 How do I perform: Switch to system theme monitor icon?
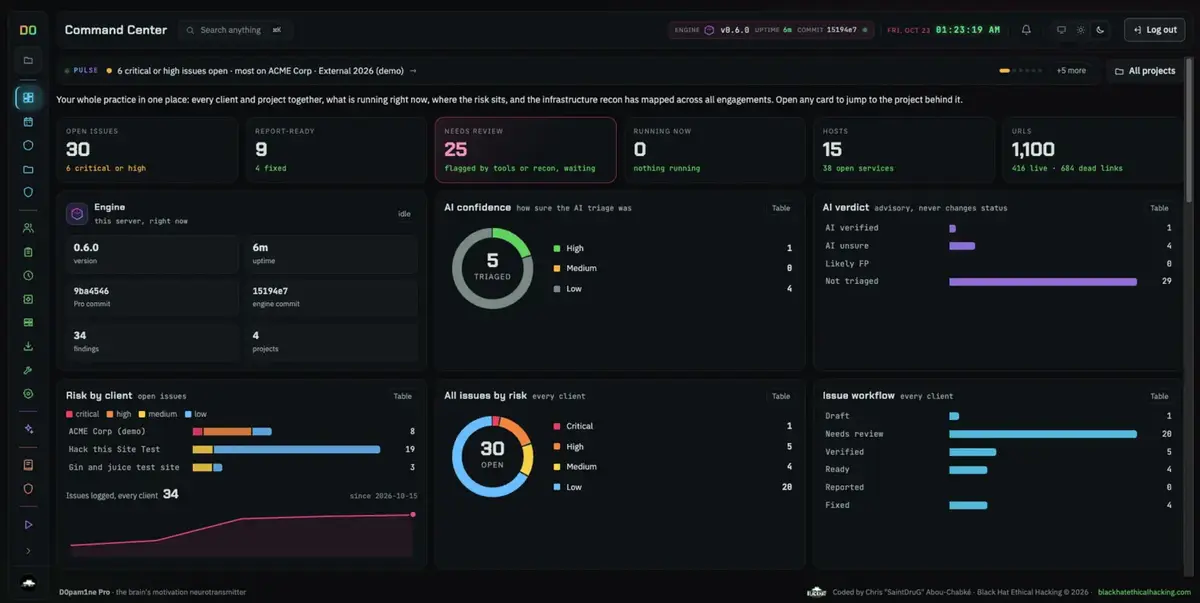[x=1061, y=30]
